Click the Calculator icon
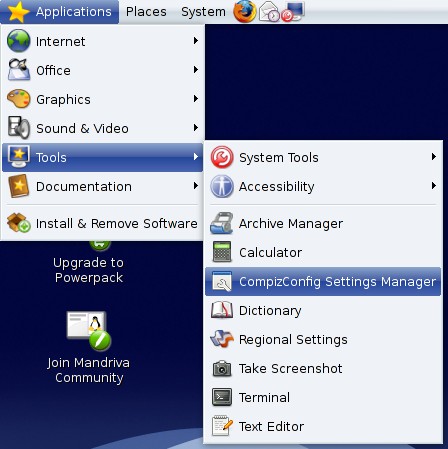The width and height of the screenshot is (448, 449). 222,252
